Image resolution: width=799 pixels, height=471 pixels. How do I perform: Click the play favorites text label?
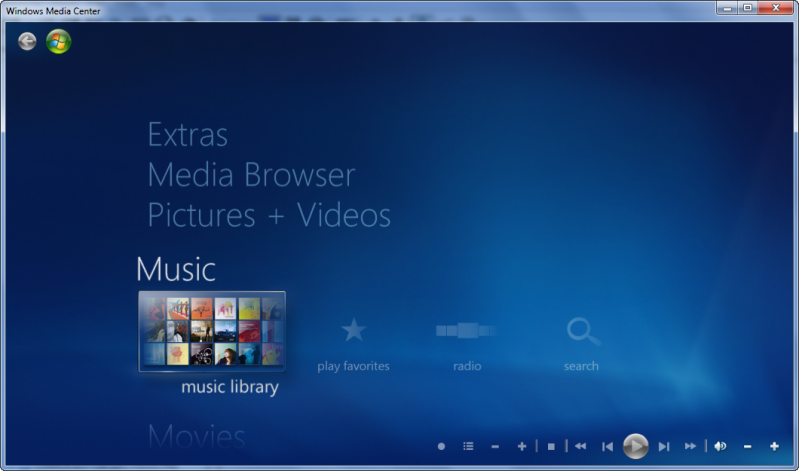(353, 366)
